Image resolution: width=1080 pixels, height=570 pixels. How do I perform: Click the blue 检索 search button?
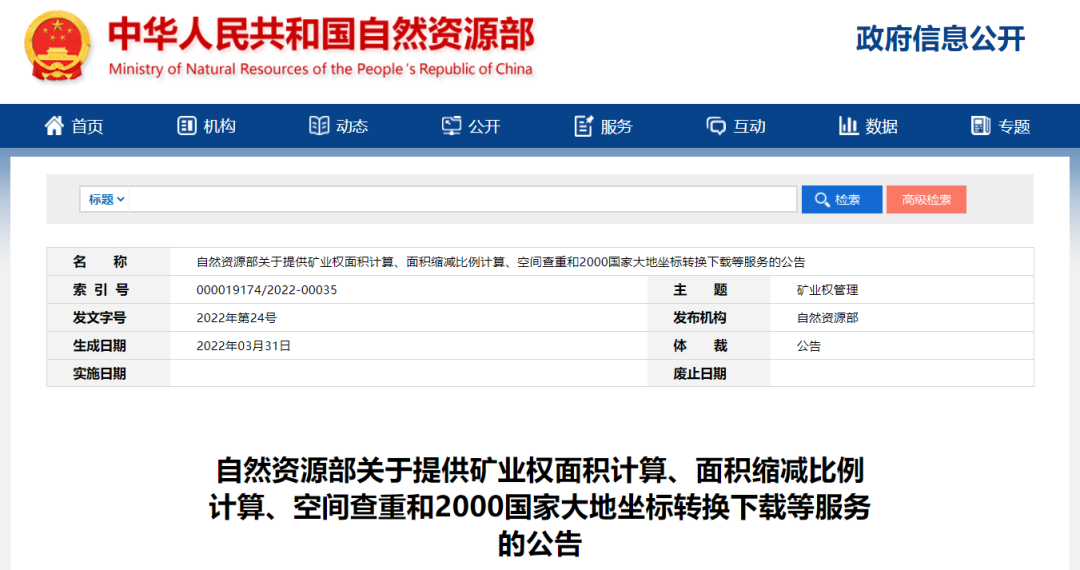pyautogui.click(x=841, y=199)
